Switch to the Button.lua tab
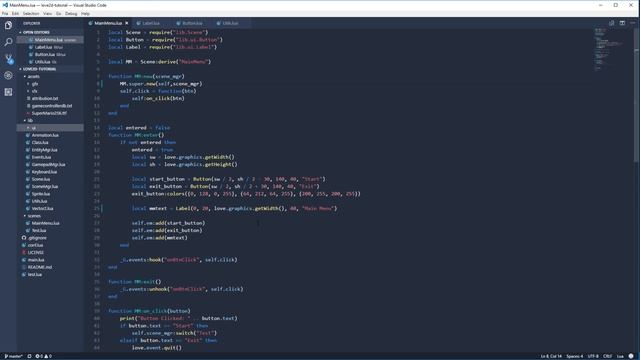 192,23
